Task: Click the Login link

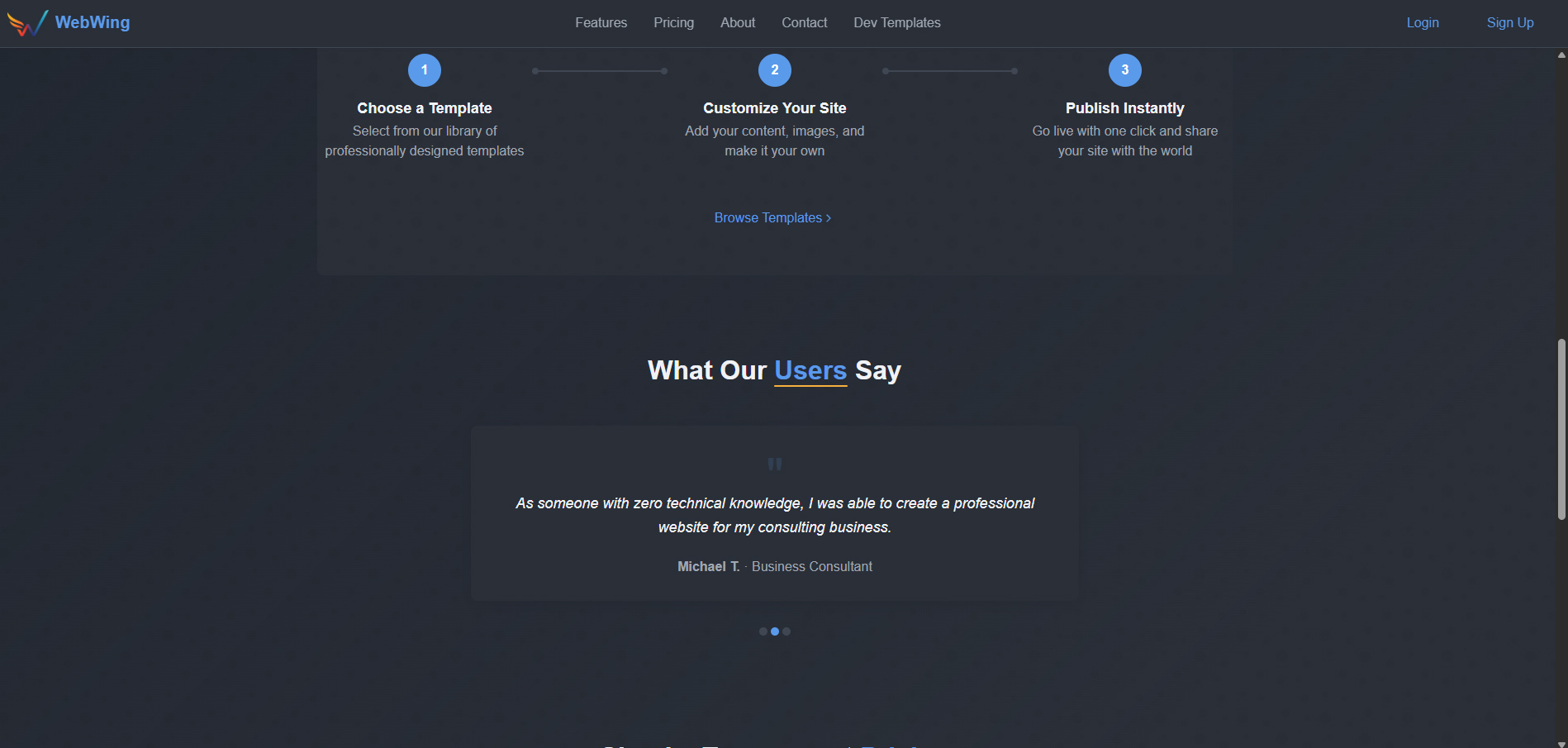Action: click(1423, 22)
